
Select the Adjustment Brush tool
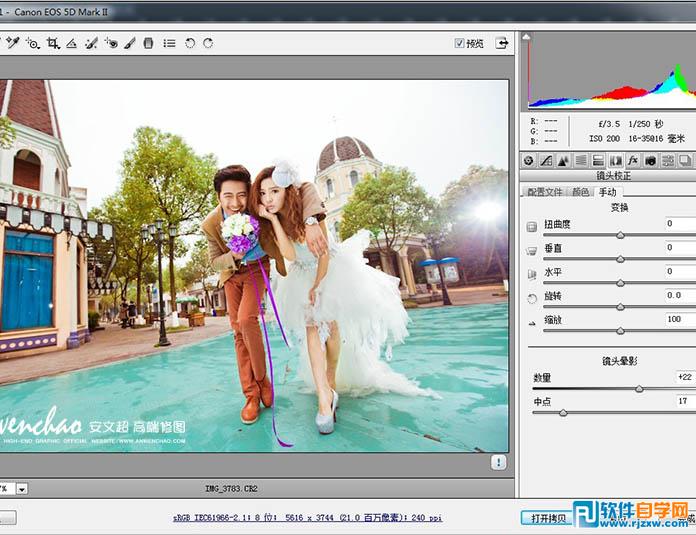point(130,43)
